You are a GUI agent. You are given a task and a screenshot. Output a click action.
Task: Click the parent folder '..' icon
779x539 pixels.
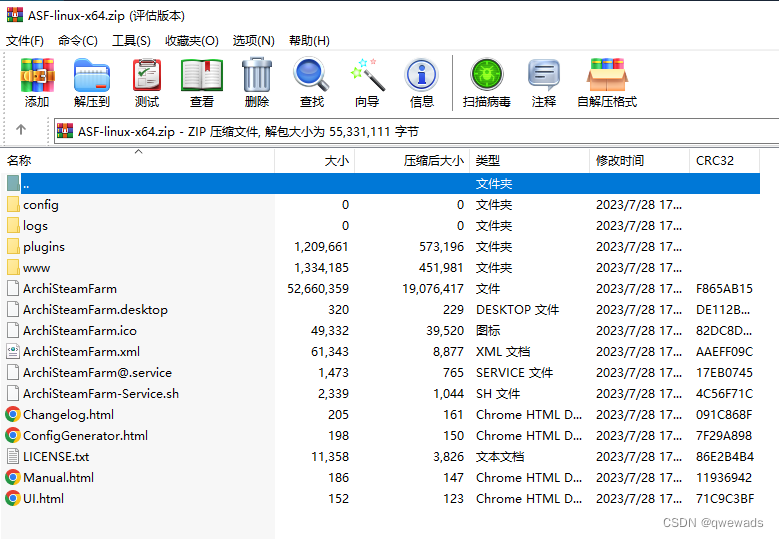pyautogui.click(x=13, y=183)
